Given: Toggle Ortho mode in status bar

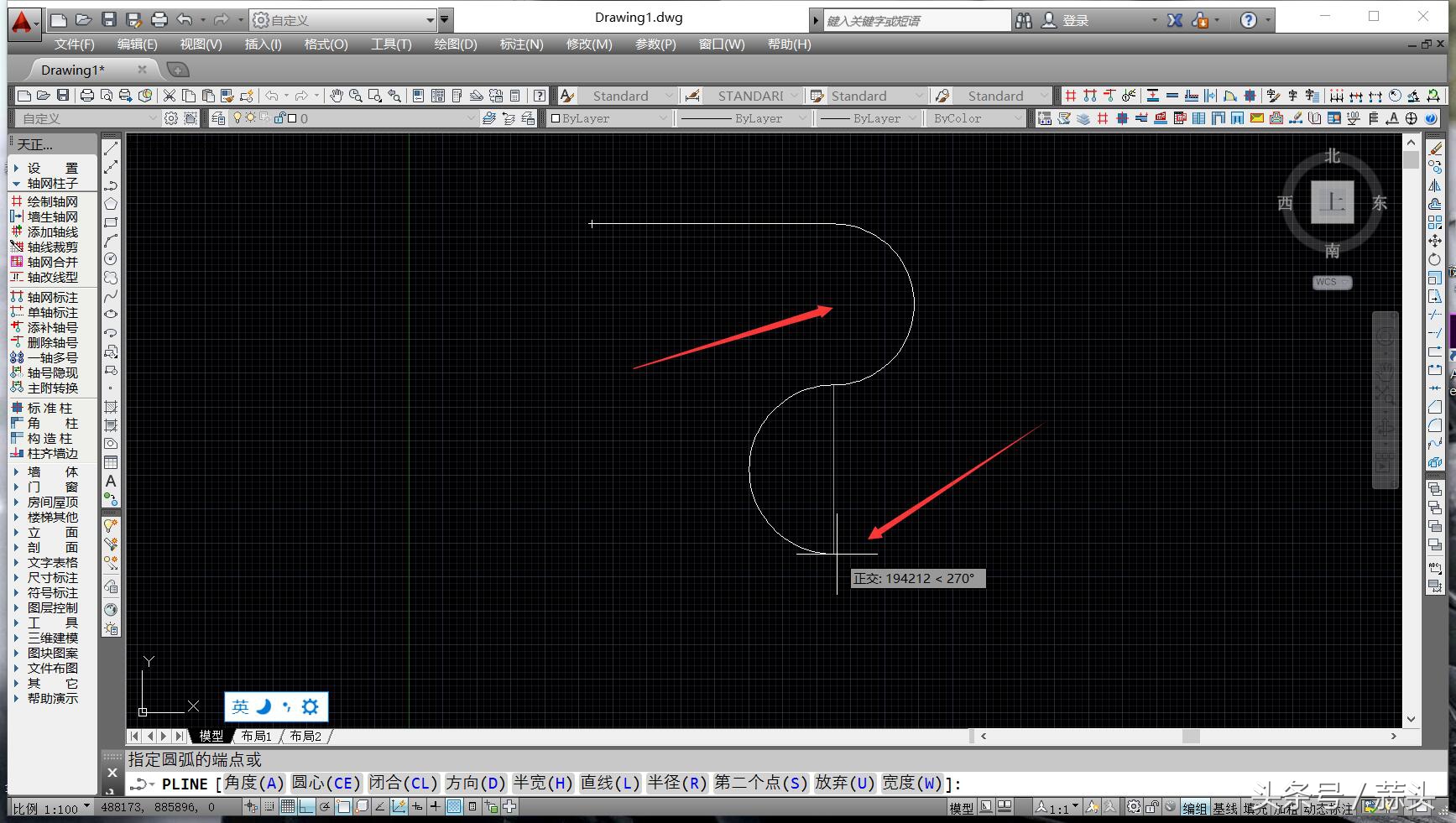Looking at the screenshot, I should click(306, 807).
